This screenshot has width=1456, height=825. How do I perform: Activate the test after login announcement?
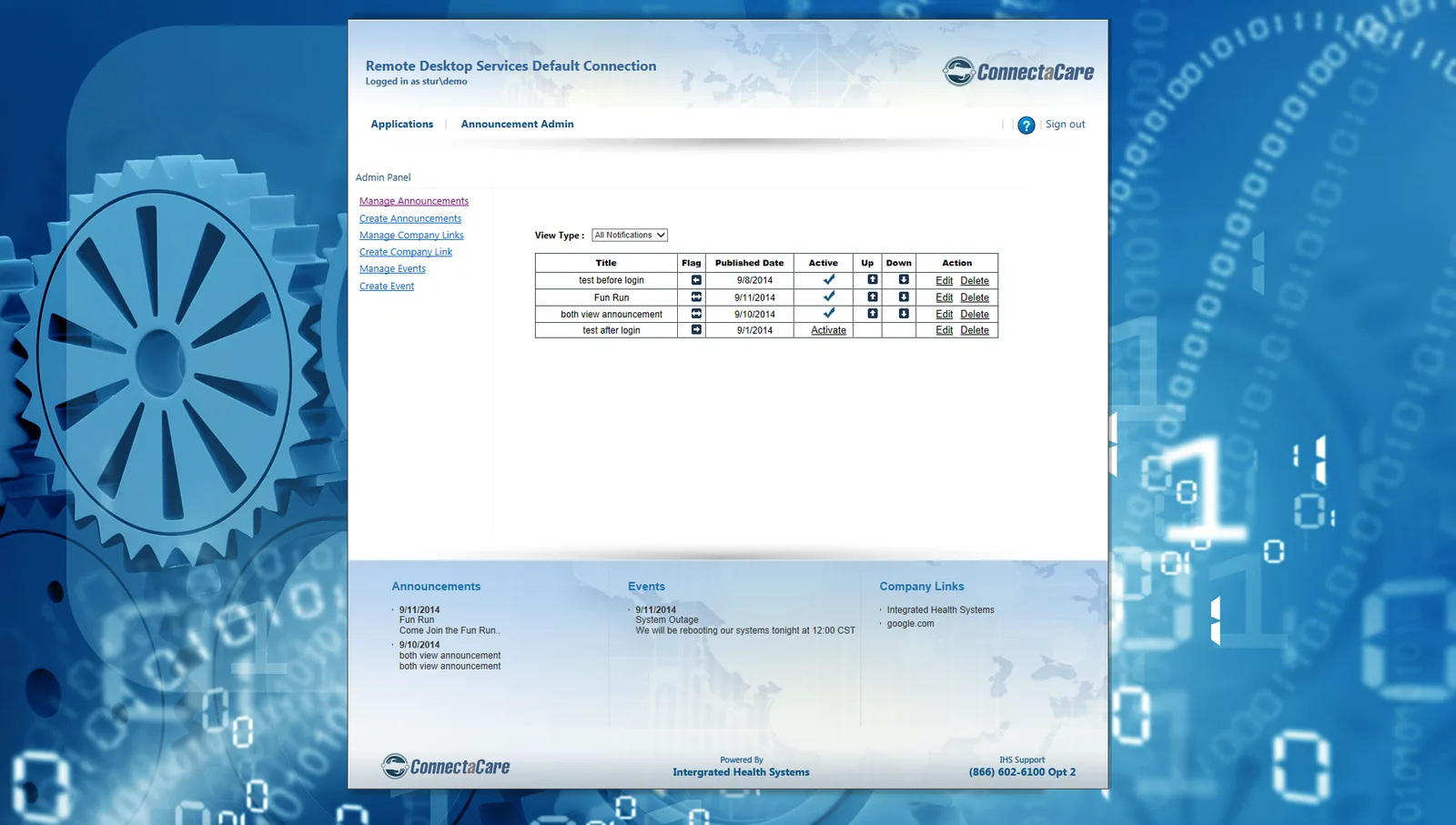(829, 330)
